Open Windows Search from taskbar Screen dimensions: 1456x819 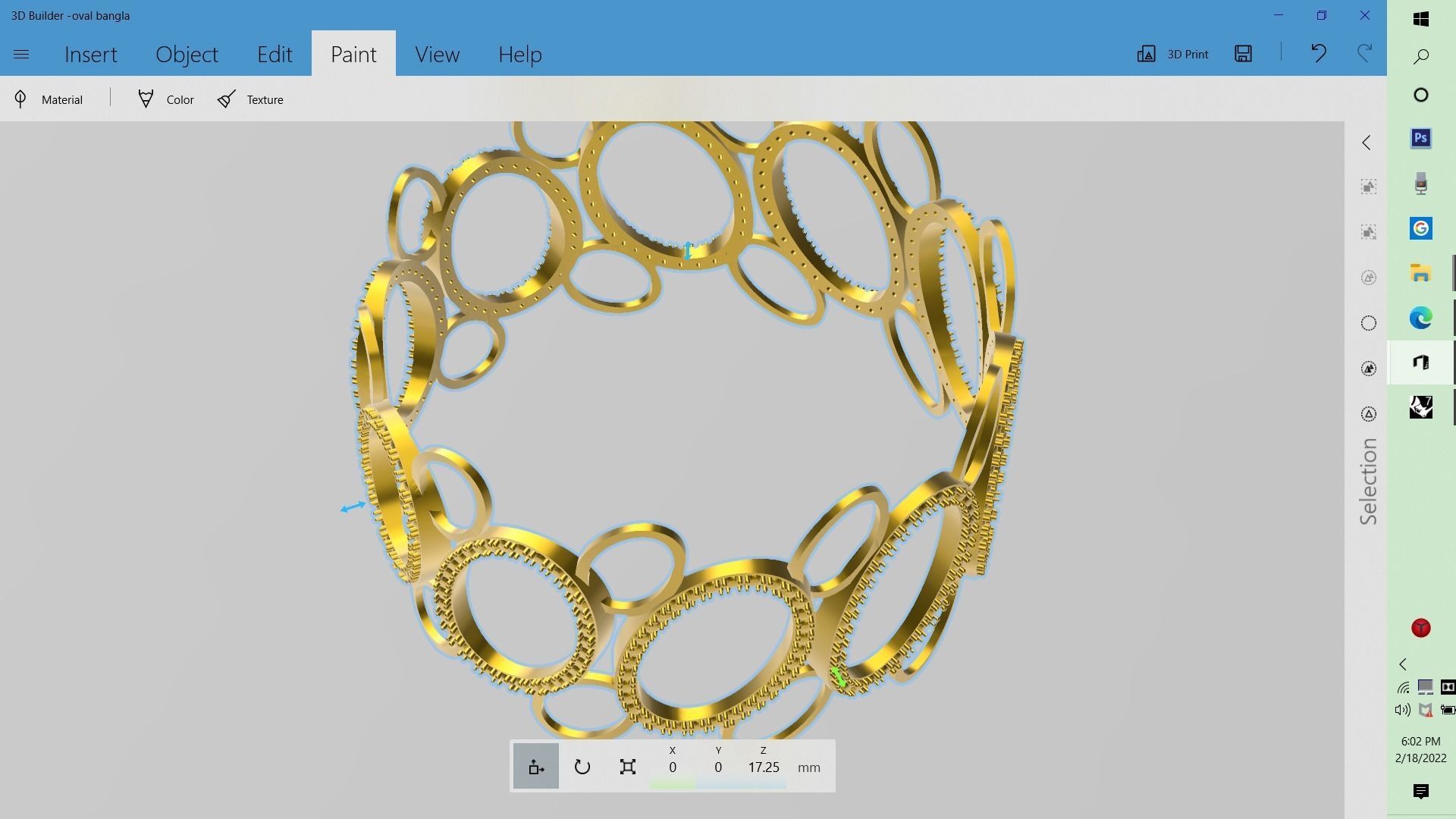1421,57
